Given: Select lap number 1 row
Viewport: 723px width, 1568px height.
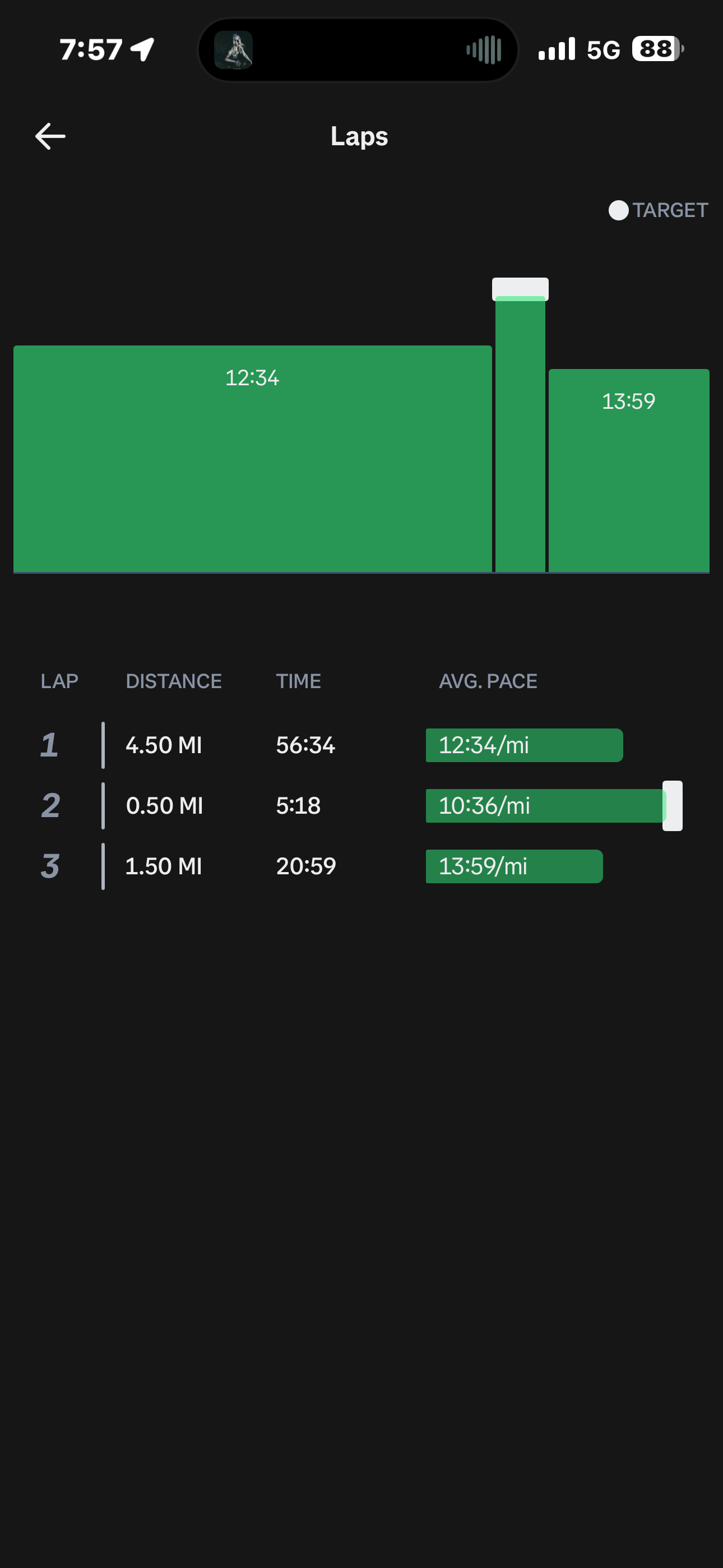Looking at the screenshot, I should (x=50, y=745).
